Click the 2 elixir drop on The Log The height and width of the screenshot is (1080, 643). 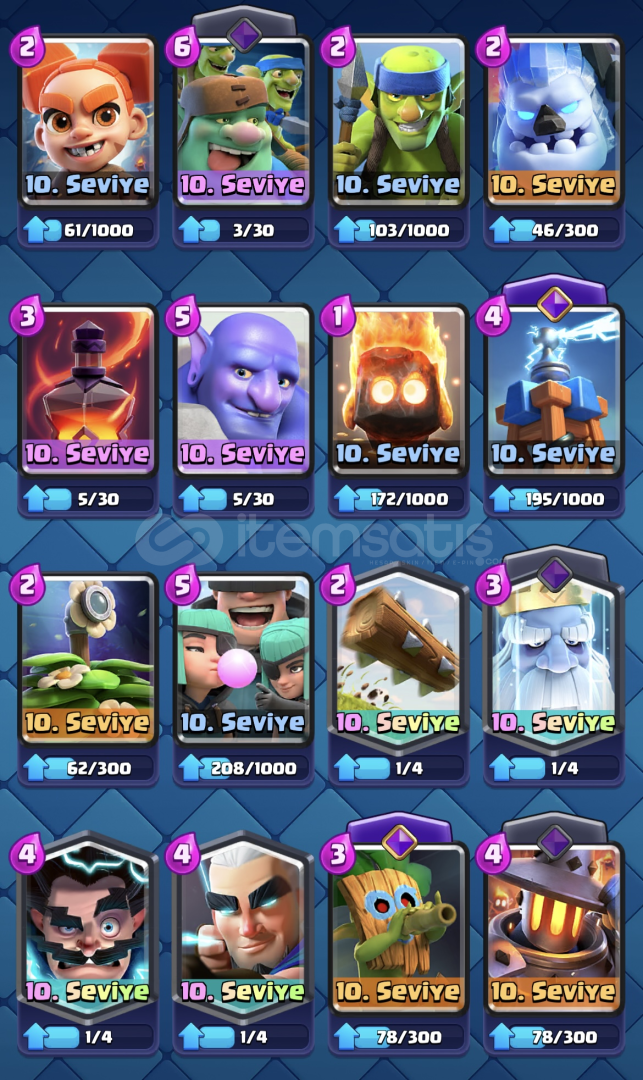(x=339, y=585)
